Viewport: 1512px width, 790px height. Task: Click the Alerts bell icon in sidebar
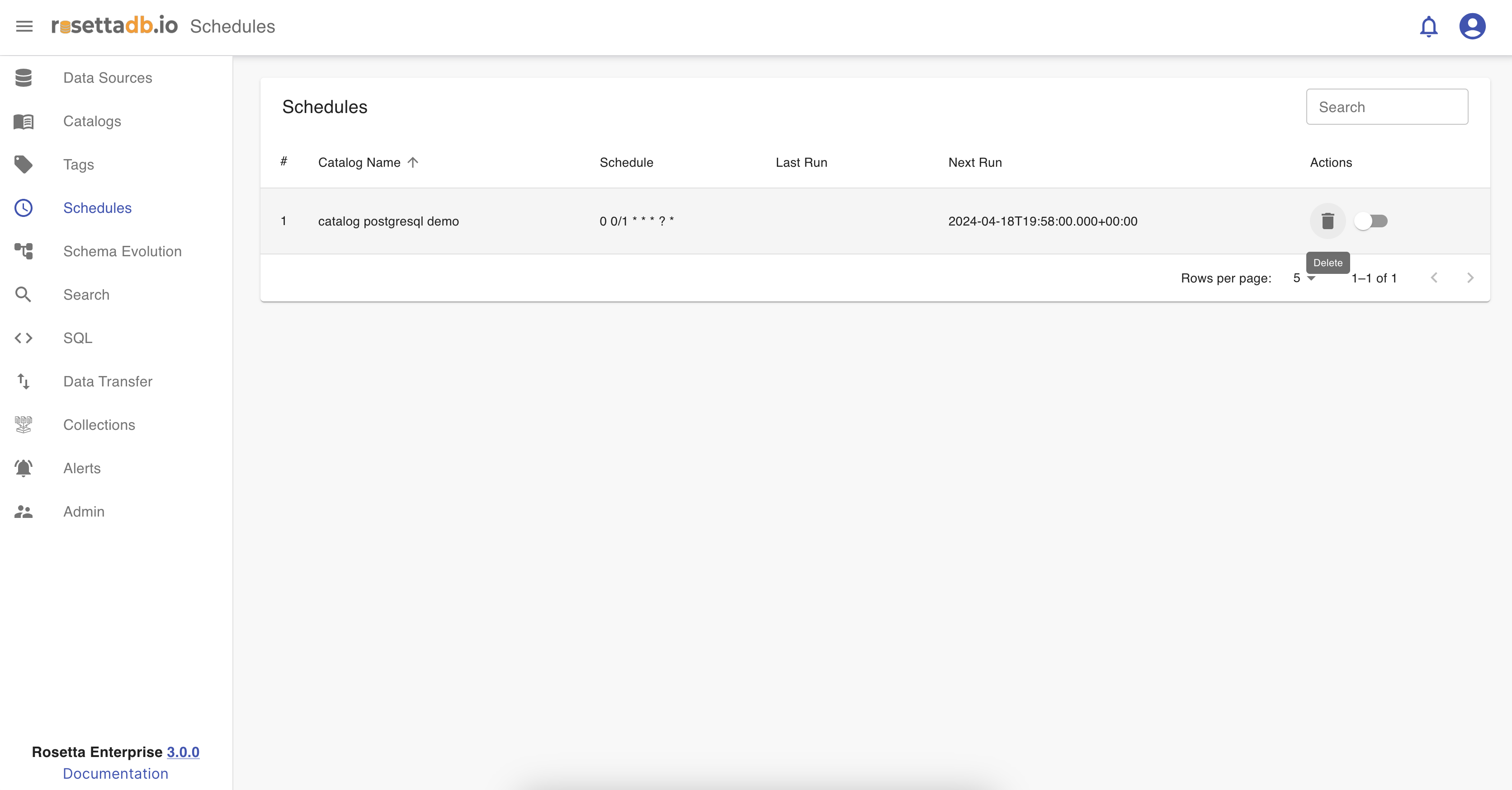click(x=24, y=468)
